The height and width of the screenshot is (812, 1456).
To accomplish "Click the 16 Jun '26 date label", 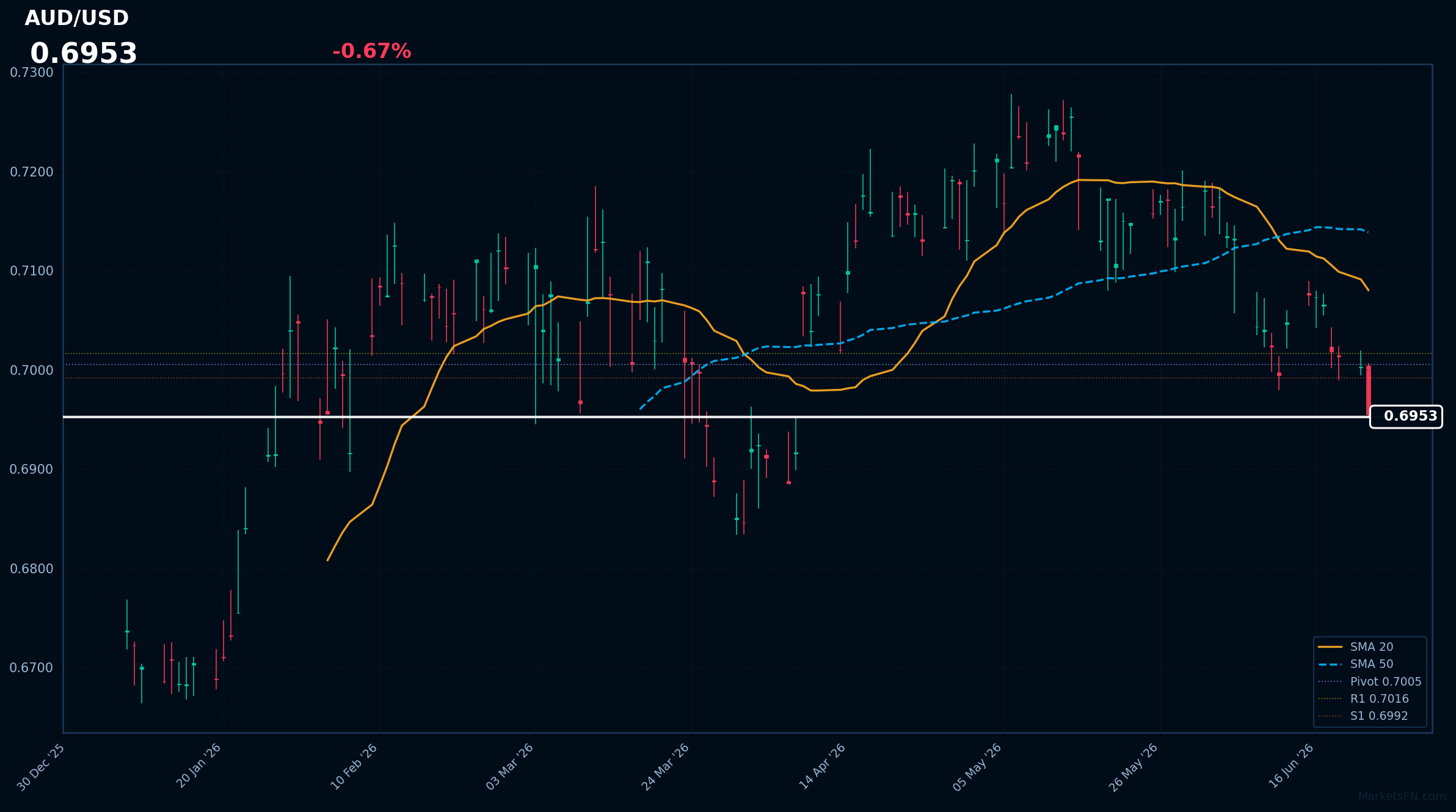I will click(x=1291, y=766).
